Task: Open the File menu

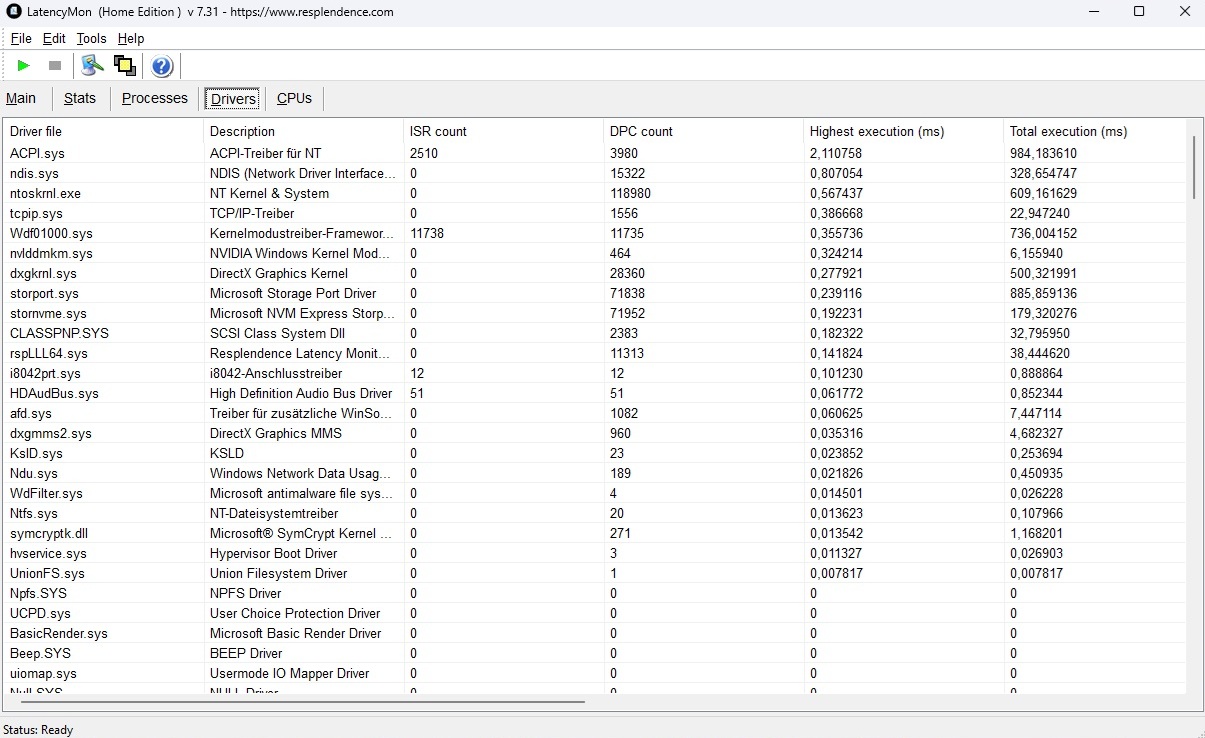Action: coord(21,38)
